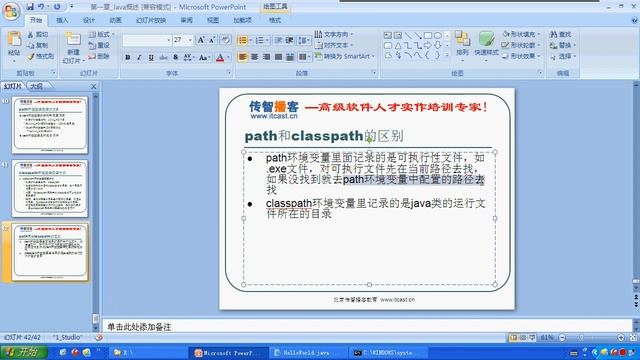Open align text (对齐文本) dropdown

coord(334,45)
